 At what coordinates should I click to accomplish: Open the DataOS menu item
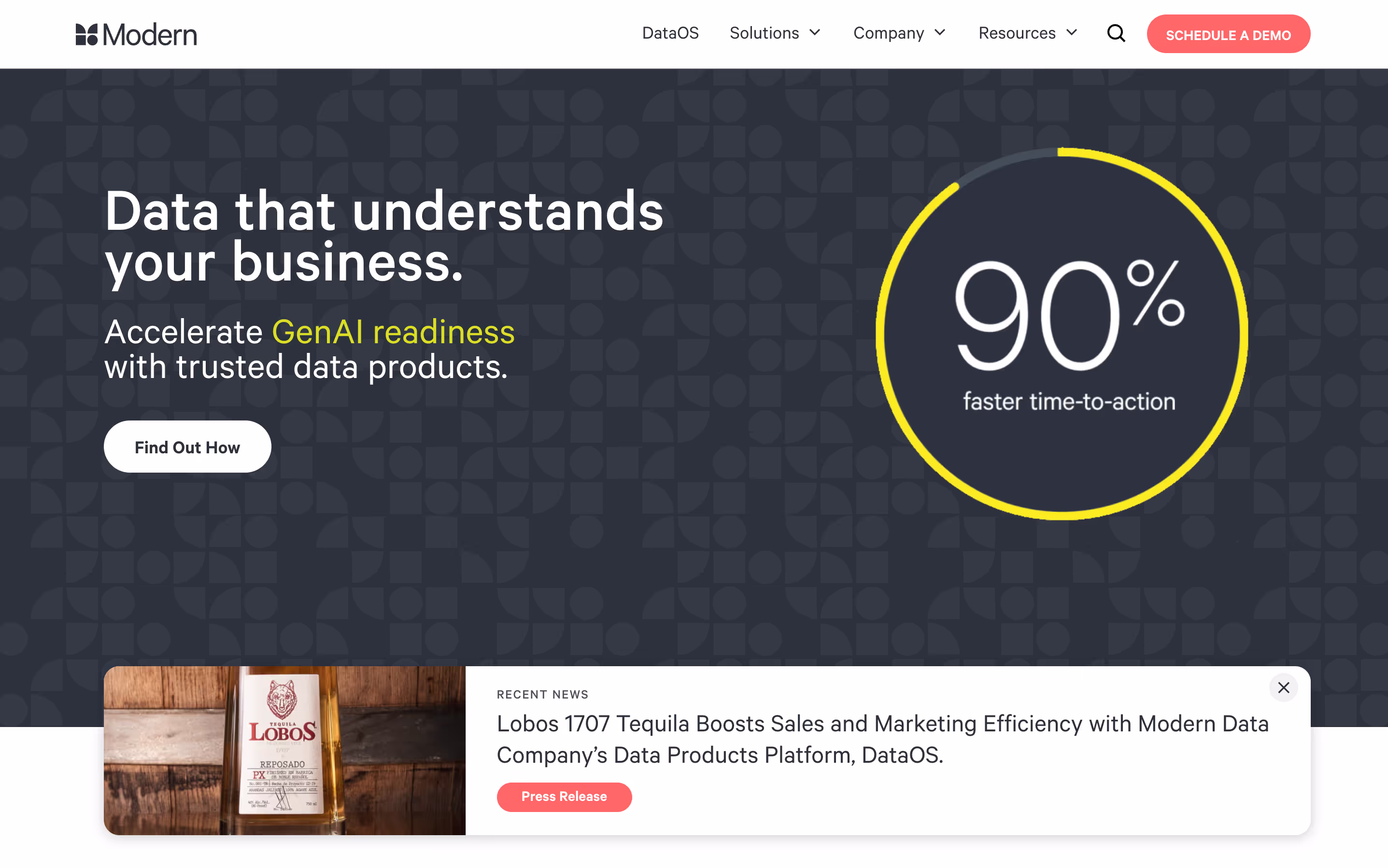(670, 33)
